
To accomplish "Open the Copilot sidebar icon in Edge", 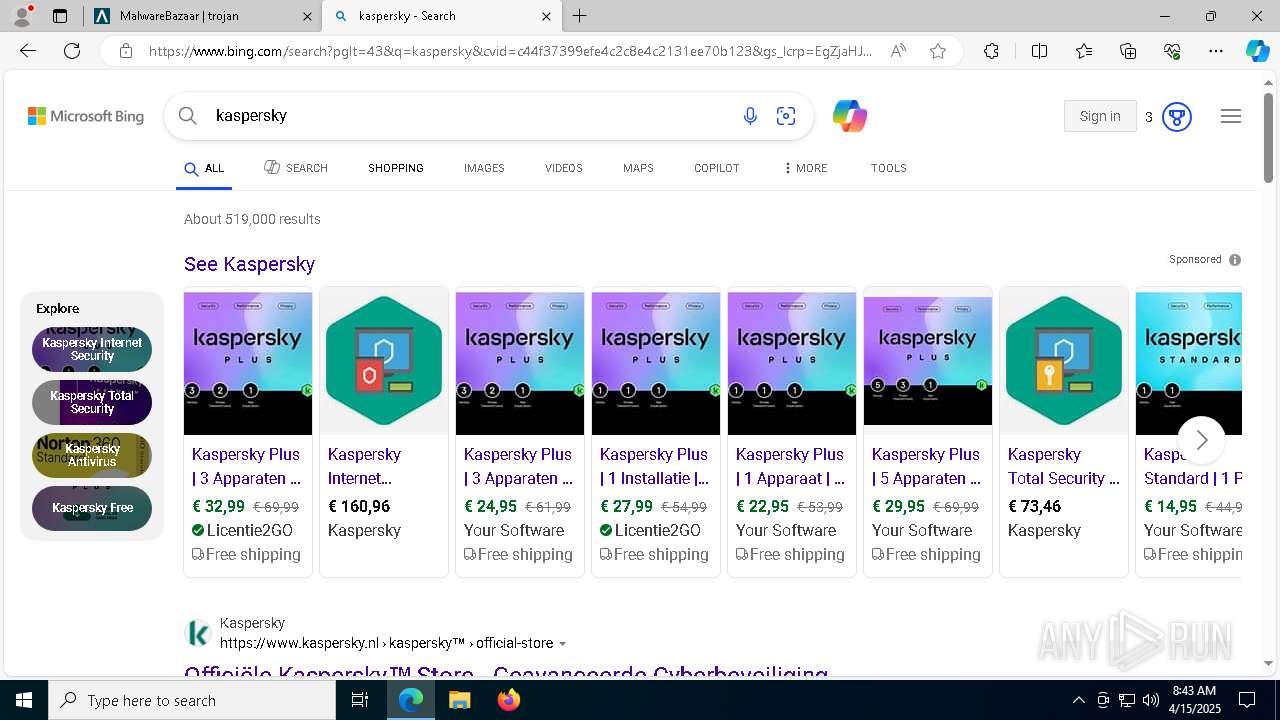I will point(1257,51).
